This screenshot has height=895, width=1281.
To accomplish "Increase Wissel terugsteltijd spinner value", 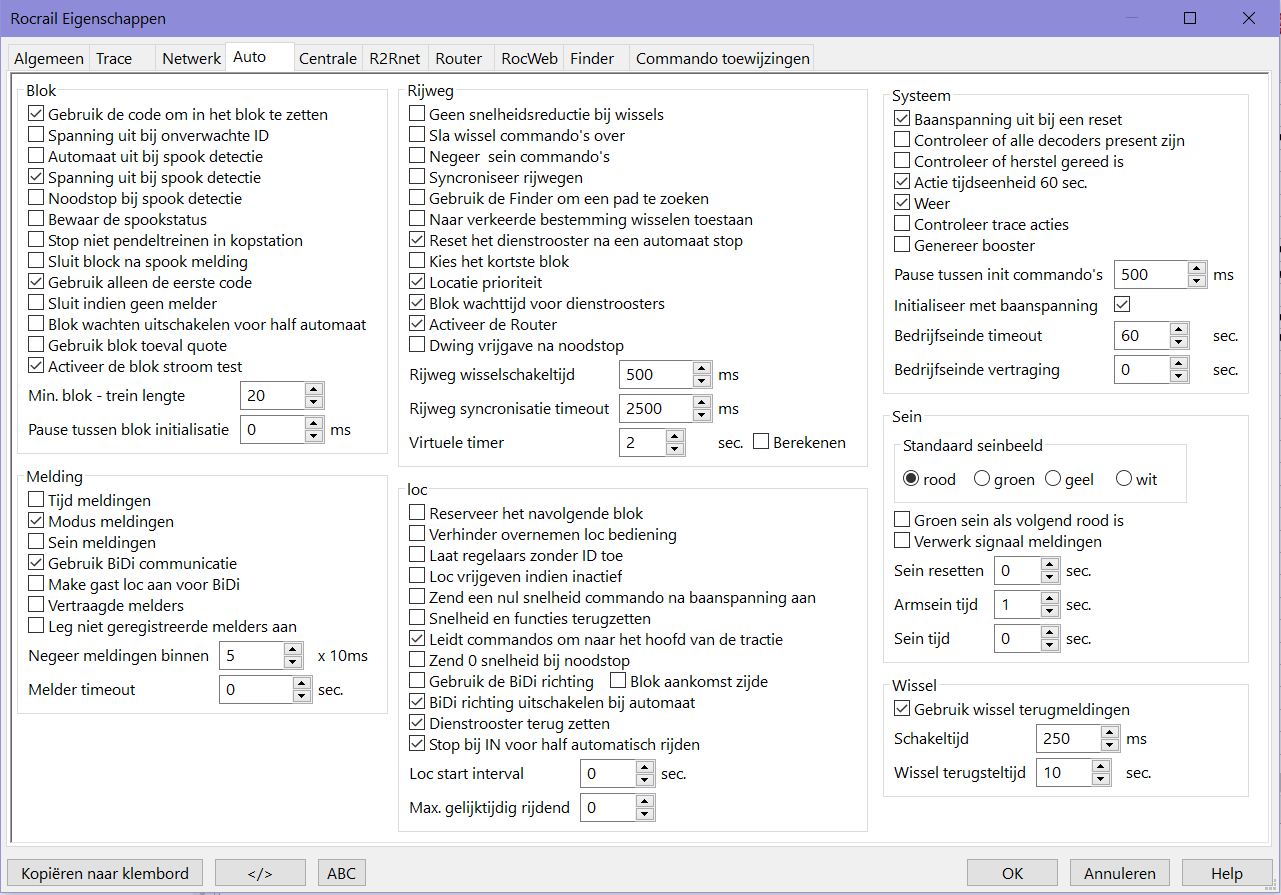I will 1101,766.
